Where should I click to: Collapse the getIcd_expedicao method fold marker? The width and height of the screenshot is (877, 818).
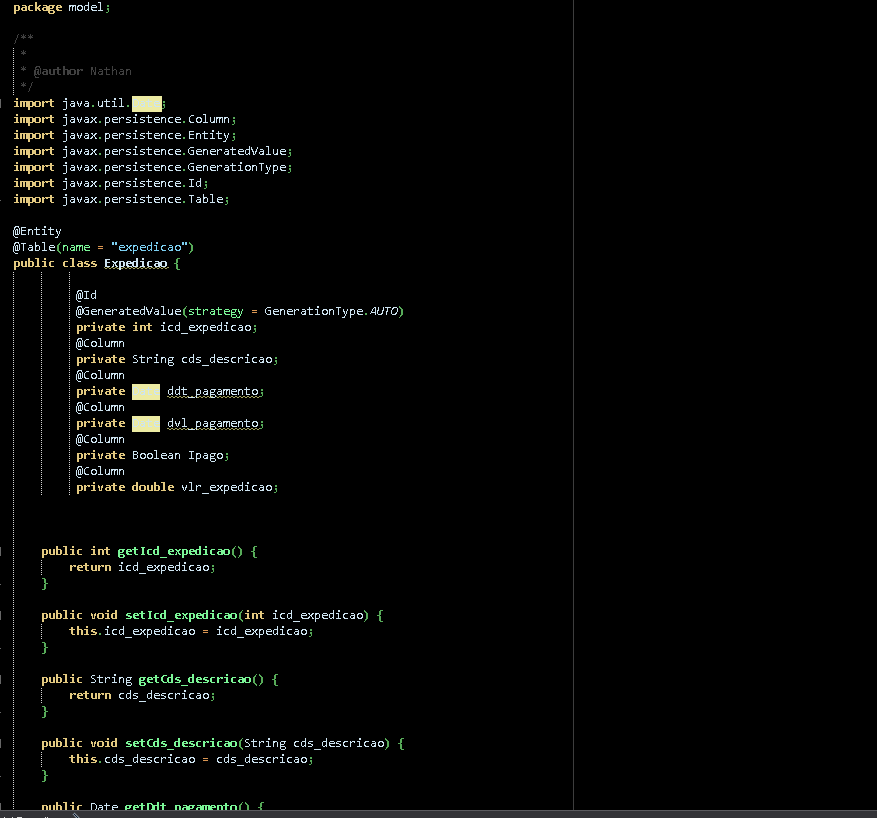(x=3, y=551)
